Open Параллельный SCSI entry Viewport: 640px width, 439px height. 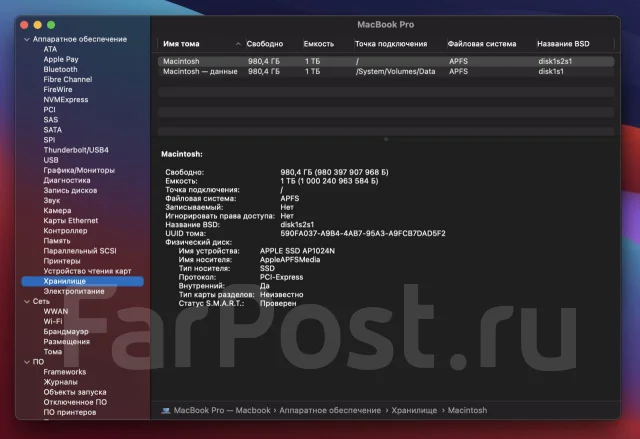pyautogui.click(x=80, y=251)
